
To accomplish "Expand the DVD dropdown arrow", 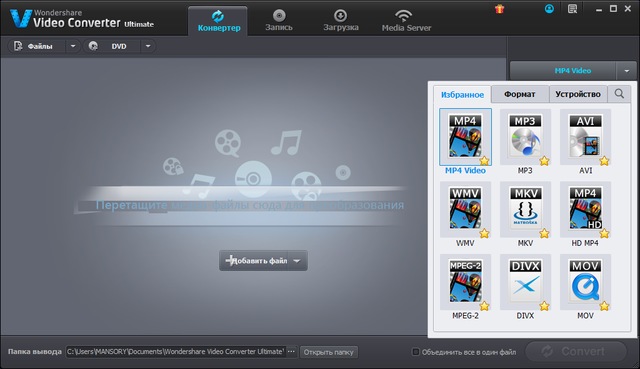I will (x=148, y=46).
